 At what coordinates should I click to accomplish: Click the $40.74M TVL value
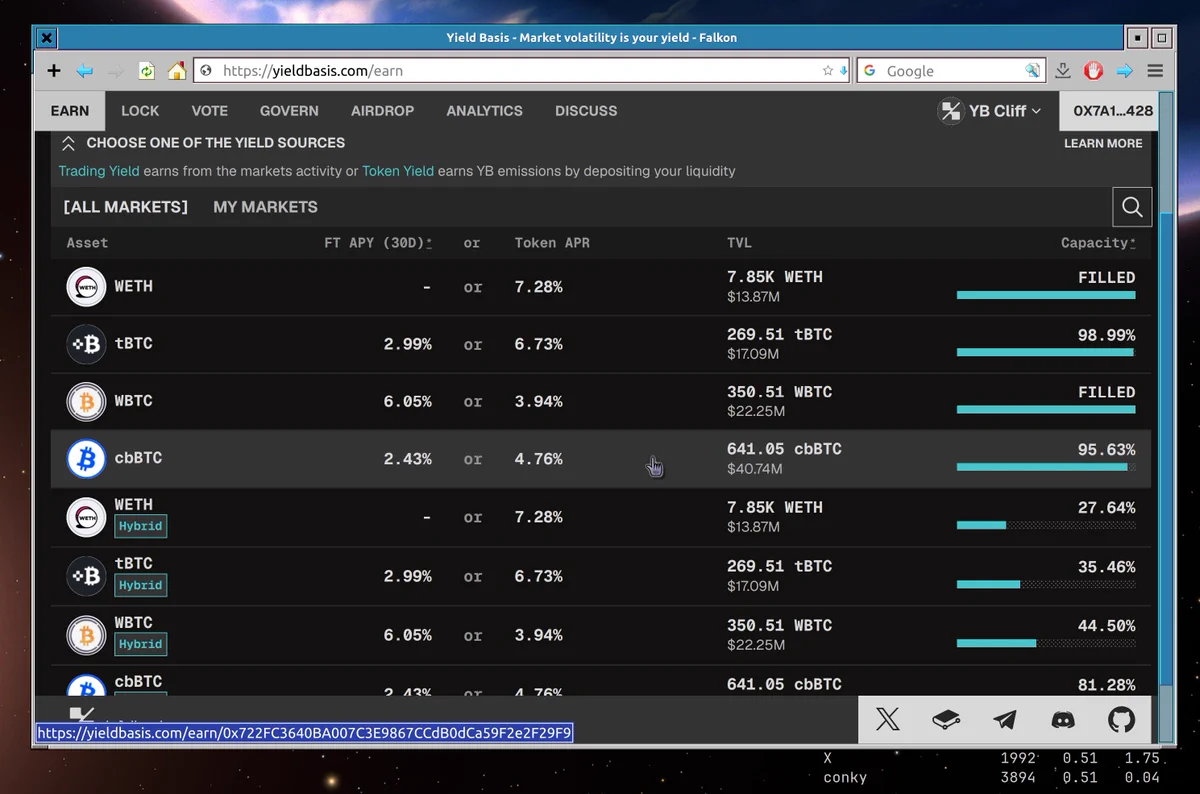click(756, 469)
